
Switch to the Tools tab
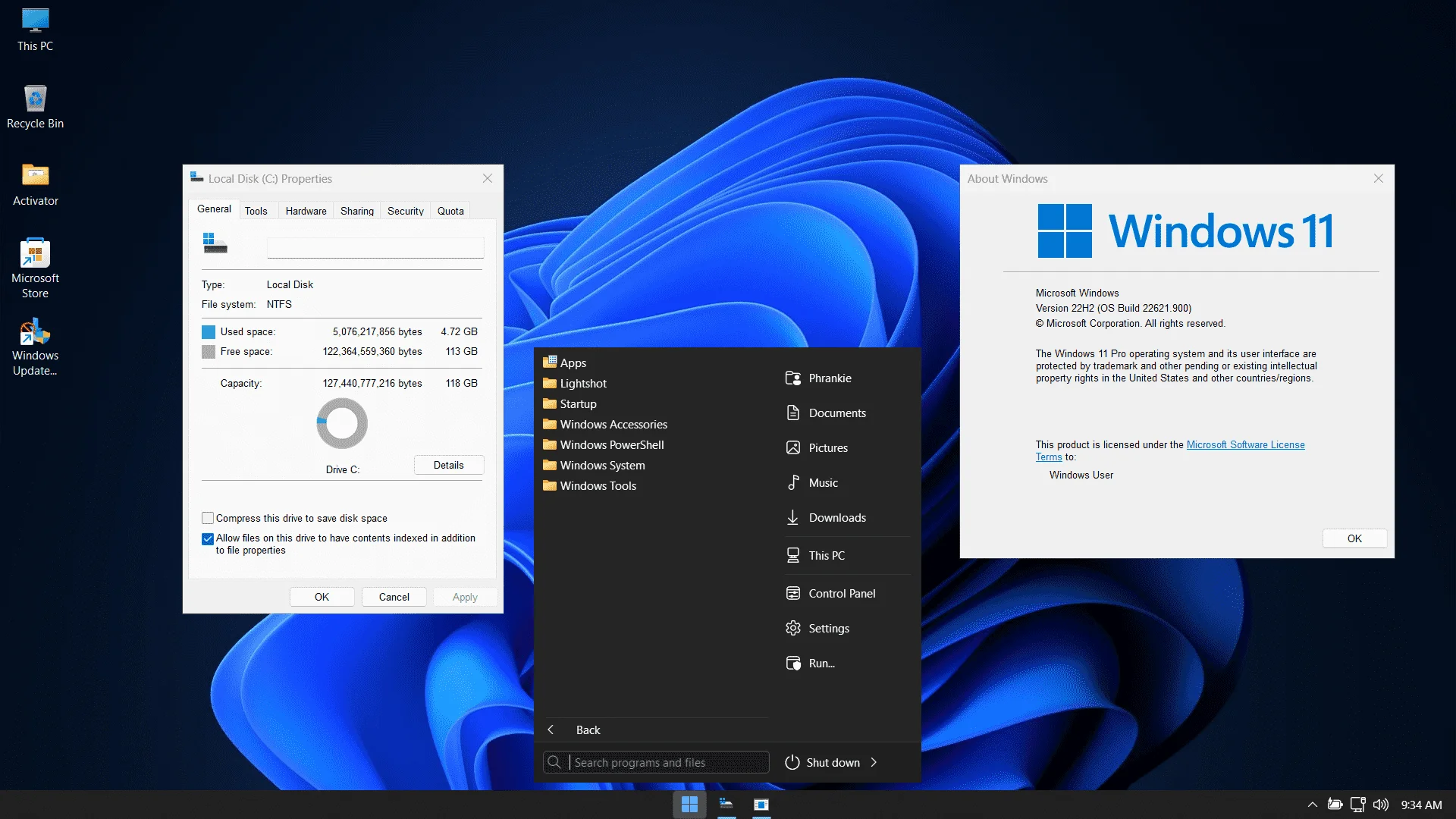256,212
